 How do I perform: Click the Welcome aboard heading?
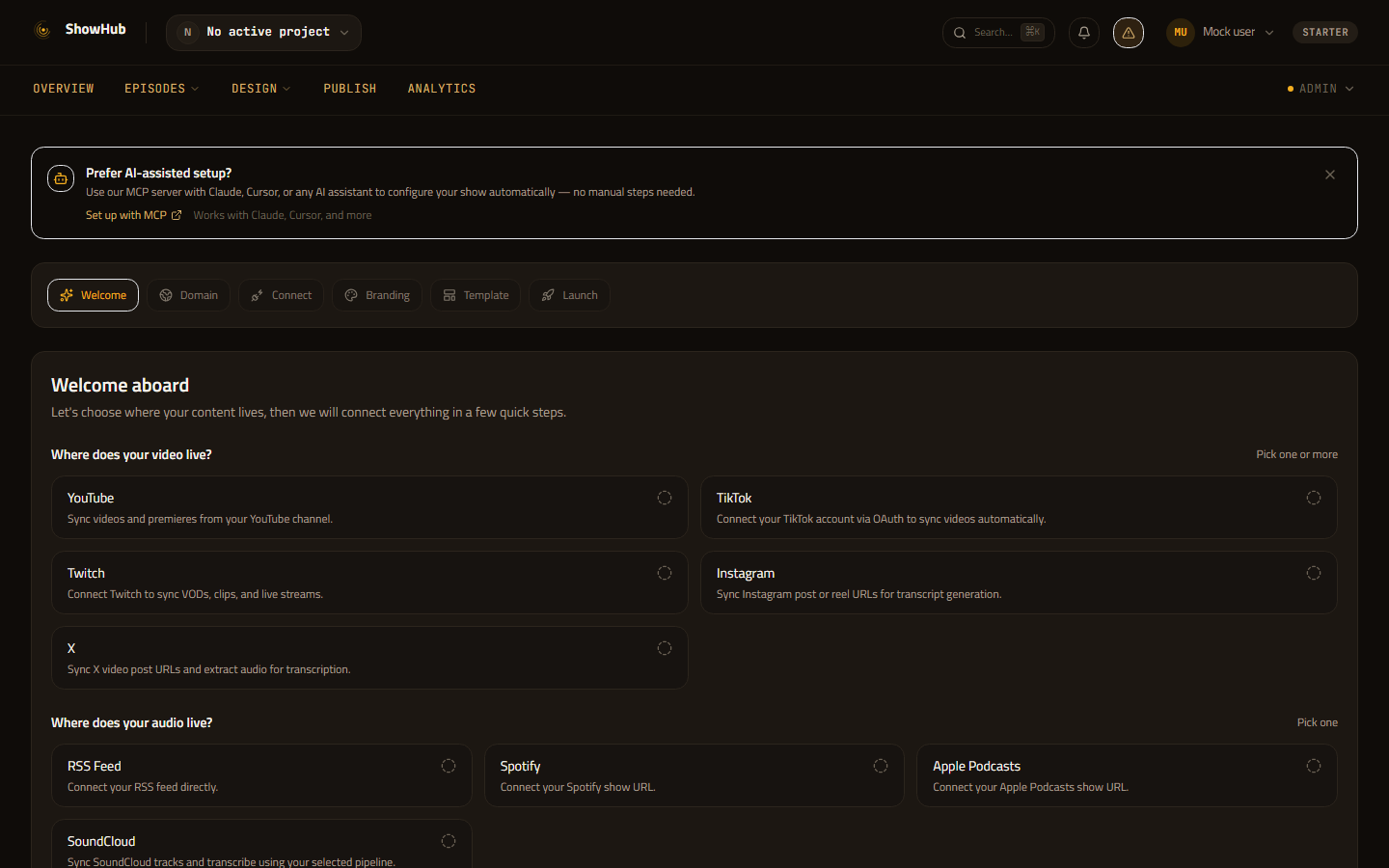(x=121, y=385)
